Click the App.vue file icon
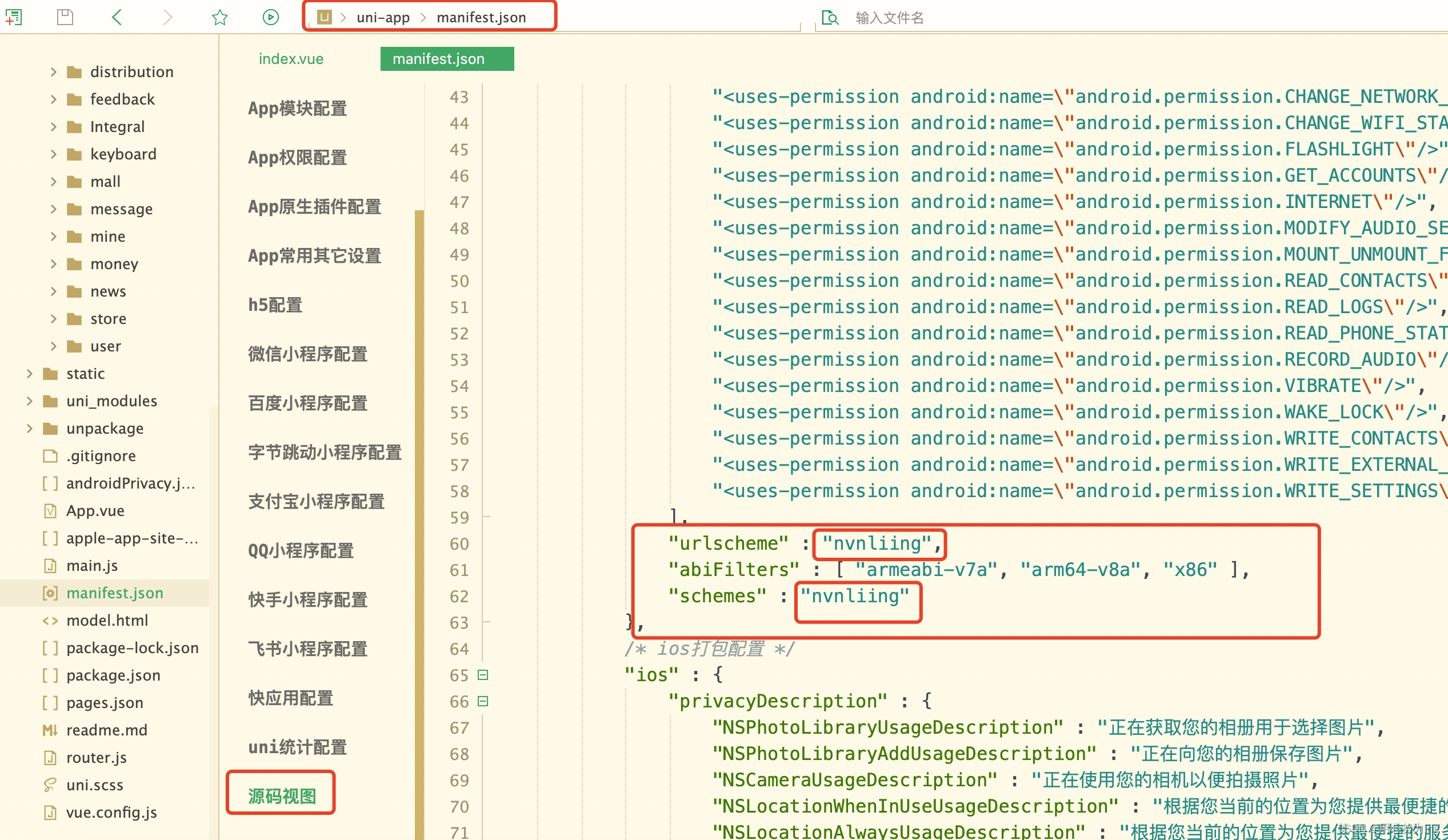 pos(50,511)
